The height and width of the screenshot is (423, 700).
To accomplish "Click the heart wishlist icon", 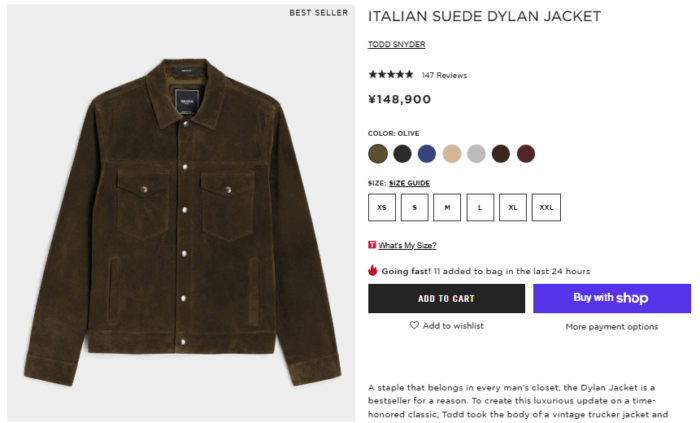I will tap(414, 325).
